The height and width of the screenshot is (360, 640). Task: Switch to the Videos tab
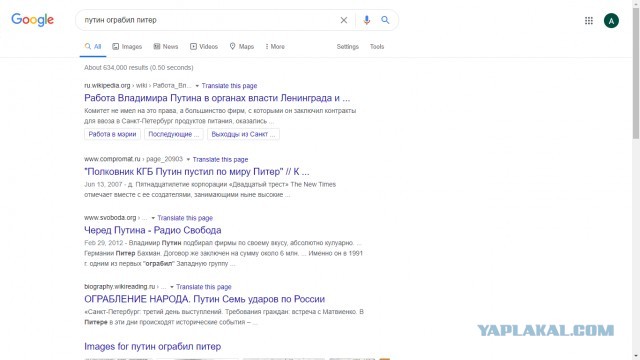(204, 47)
